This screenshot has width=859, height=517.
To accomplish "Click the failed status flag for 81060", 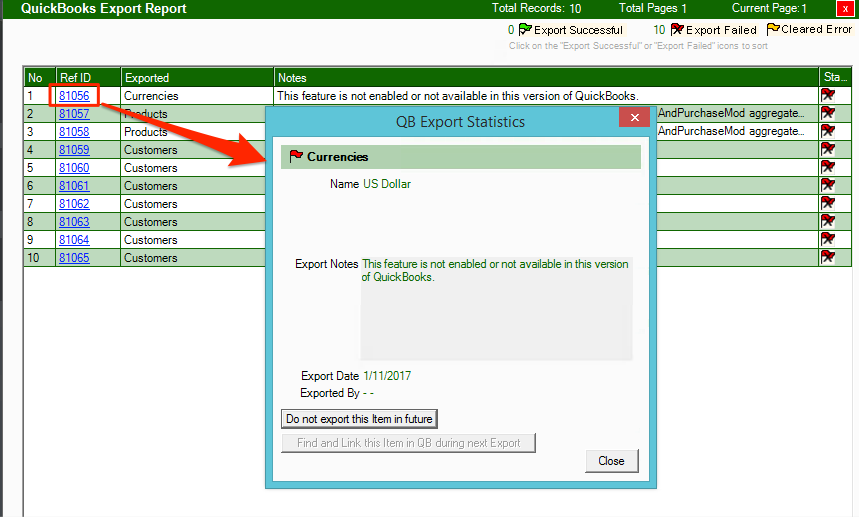I will pyautogui.click(x=828, y=167).
